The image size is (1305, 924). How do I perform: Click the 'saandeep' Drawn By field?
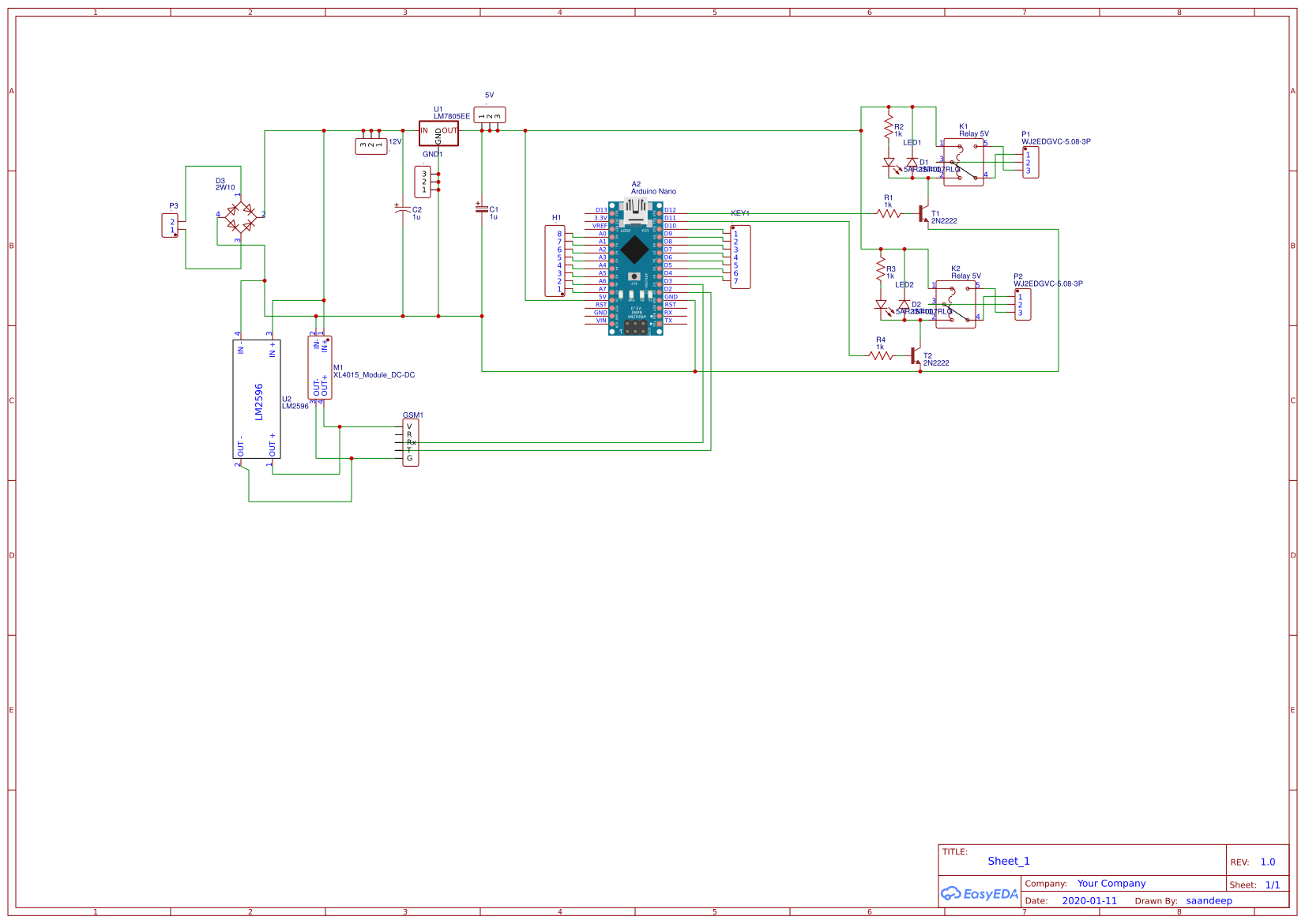[x=1209, y=901]
